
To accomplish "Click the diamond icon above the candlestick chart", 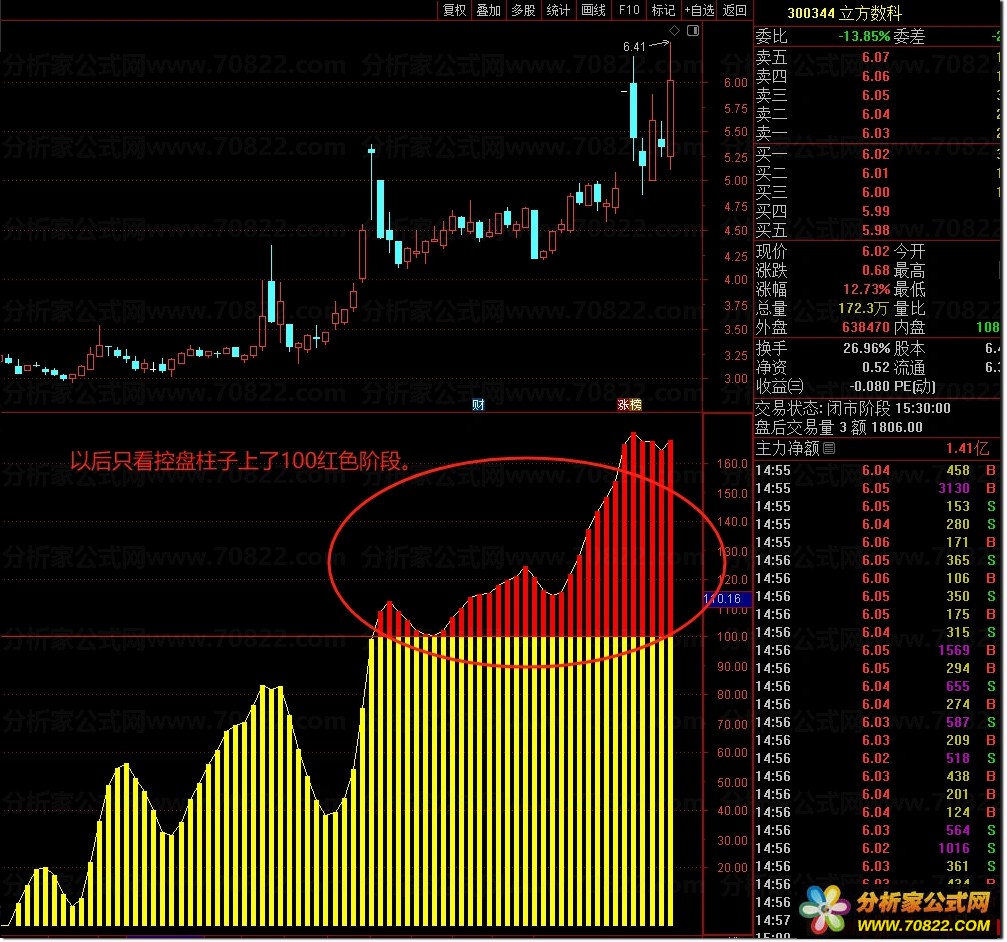I will (x=674, y=30).
